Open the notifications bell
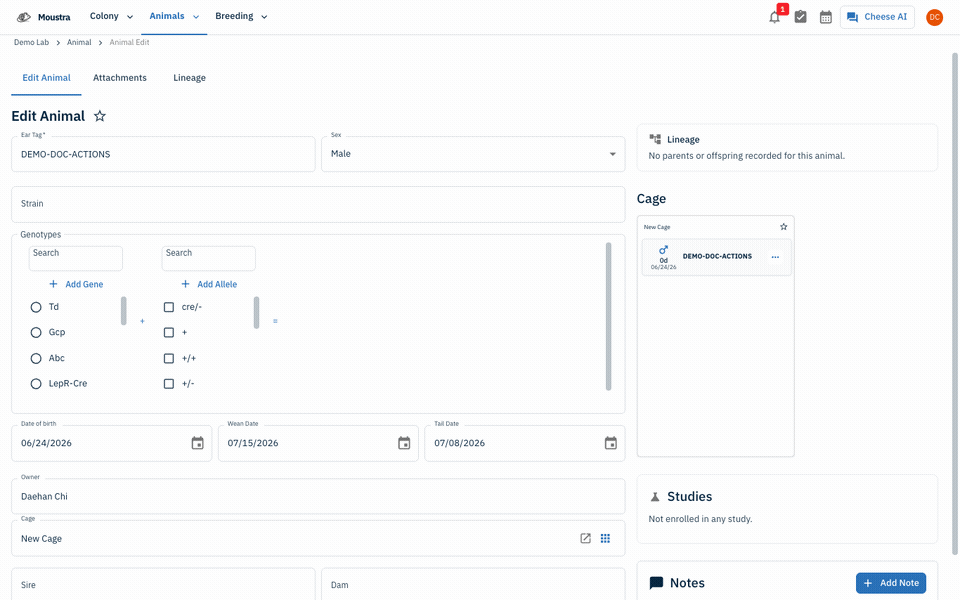Image resolution: width=960 pixels, height=600 pixels. [774, 17]
